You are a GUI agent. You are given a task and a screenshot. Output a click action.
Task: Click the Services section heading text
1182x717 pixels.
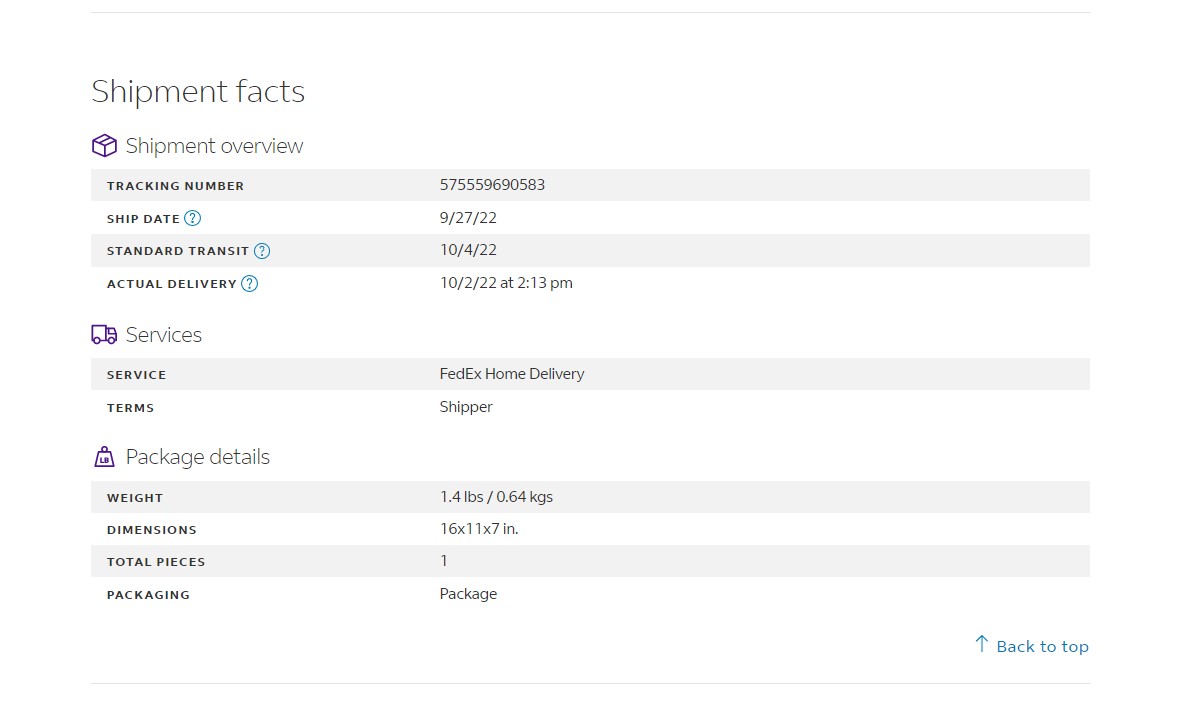[164, 335]
